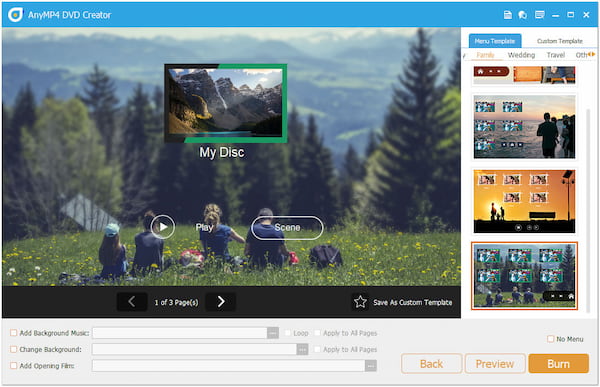Screen dimensions: 600x387
Task: Open the file document icon in the title bar
Action: 507,15
